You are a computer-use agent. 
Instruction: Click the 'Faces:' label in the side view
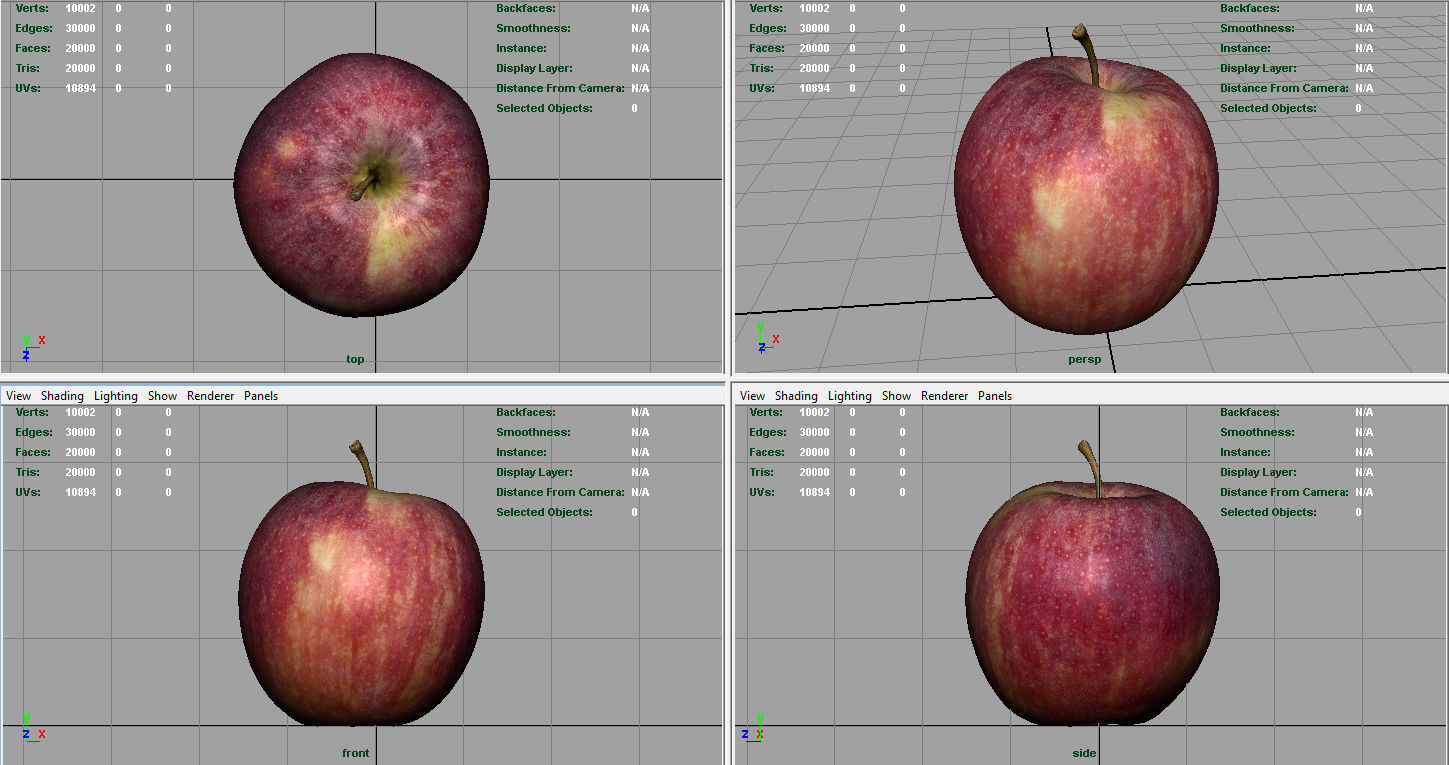[x=767, y=452]
